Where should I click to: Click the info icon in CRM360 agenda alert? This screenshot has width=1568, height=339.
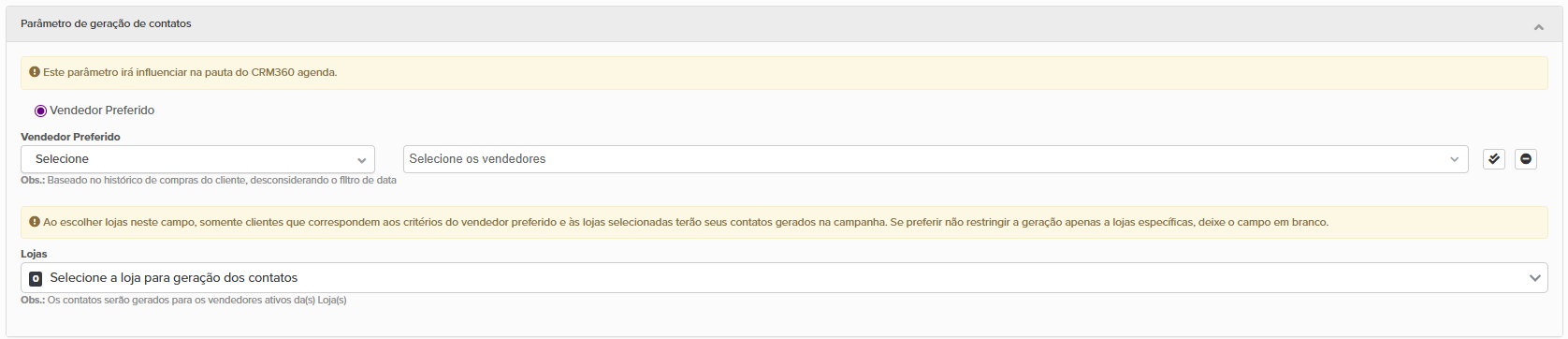pyautogui.click(x=35, y=72)
